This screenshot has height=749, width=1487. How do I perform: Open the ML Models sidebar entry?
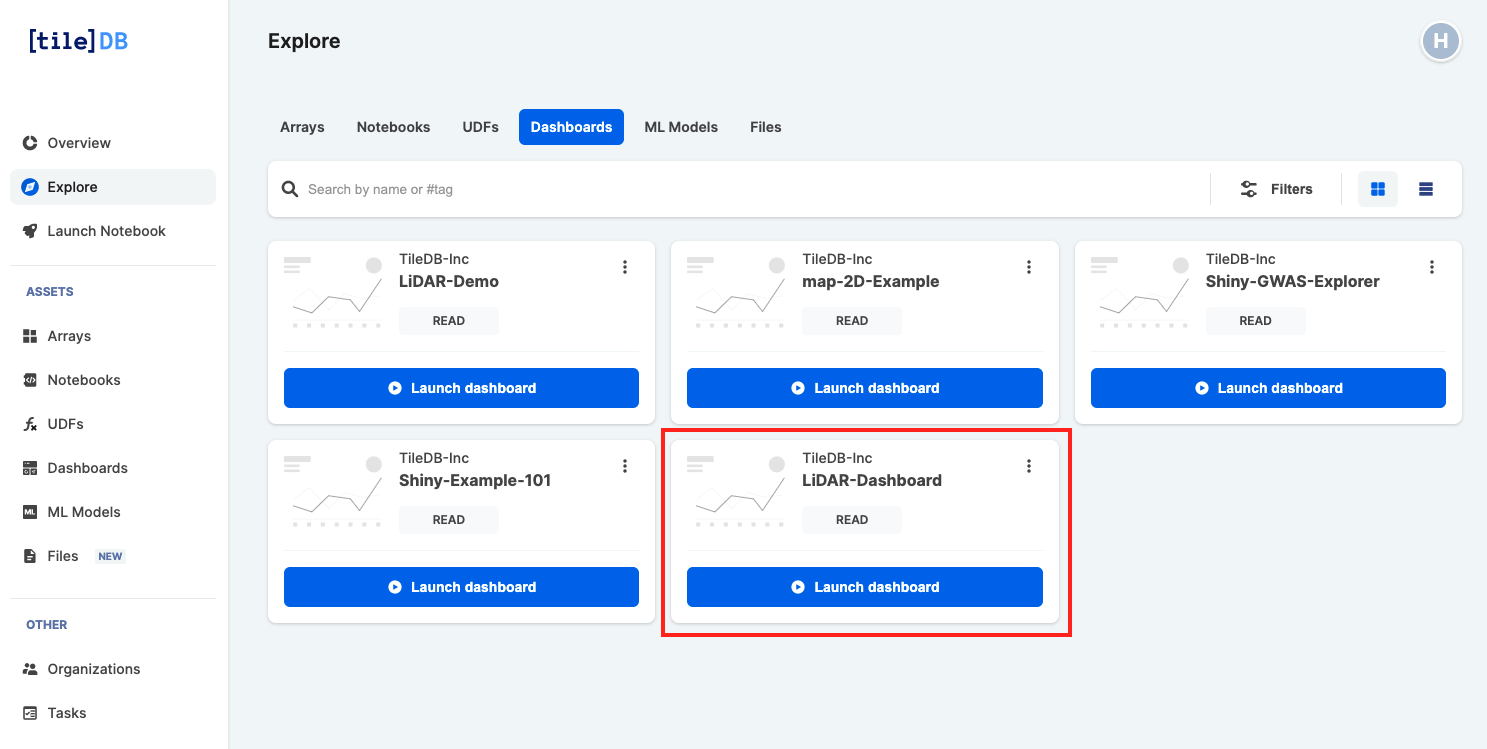tap(83, 511)
